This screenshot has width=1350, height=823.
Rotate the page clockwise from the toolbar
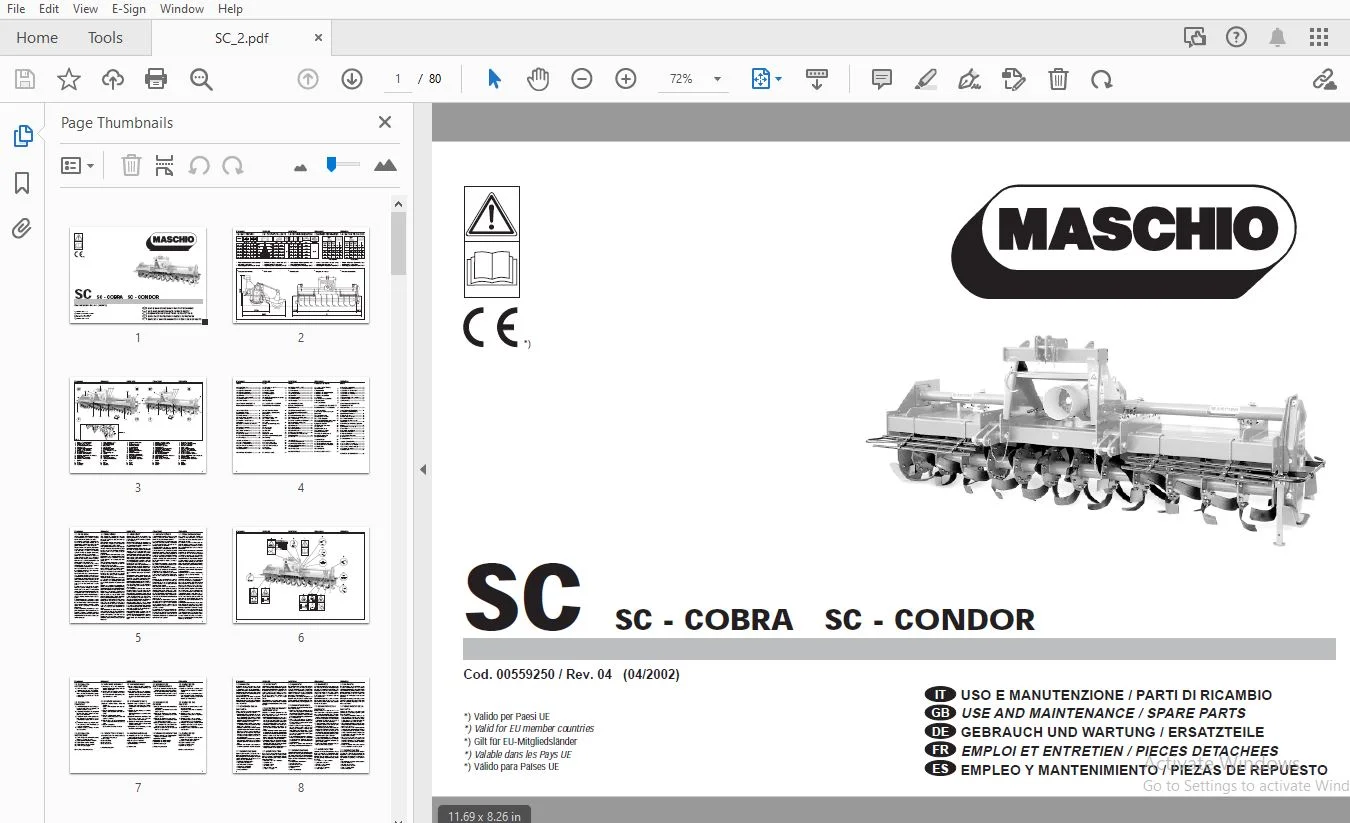[x=1102, y=79]
